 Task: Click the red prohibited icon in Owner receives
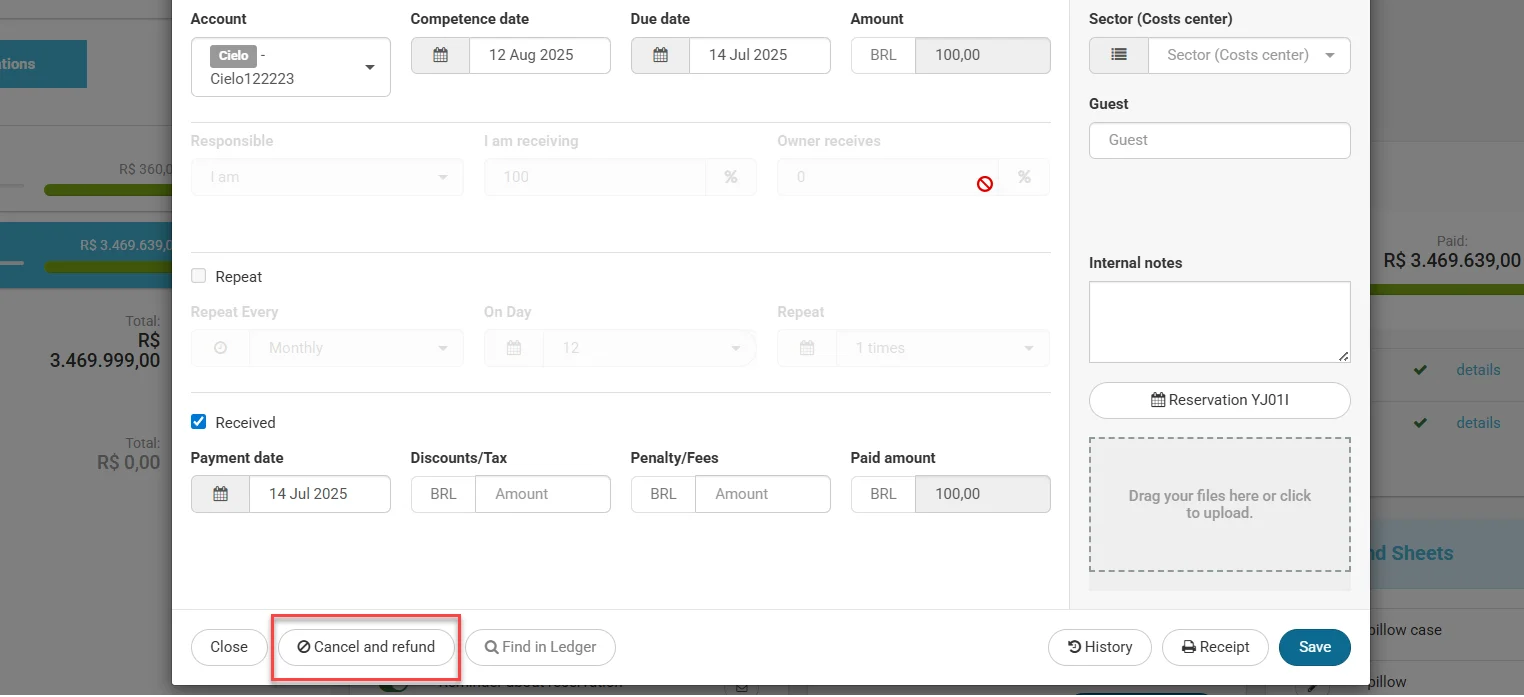click(x=985, y=184)
